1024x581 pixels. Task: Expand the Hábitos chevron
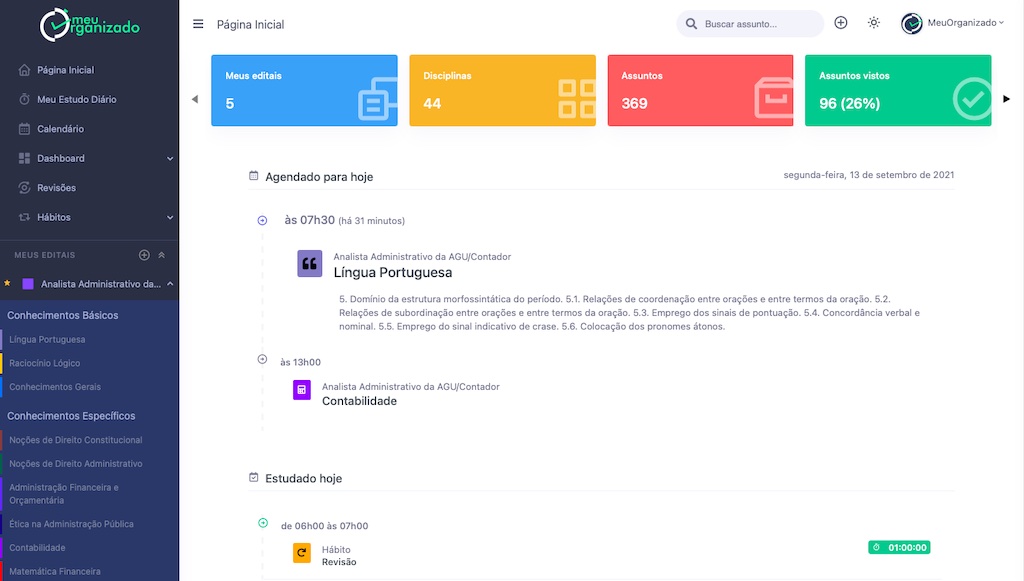(x=170, y=217)
